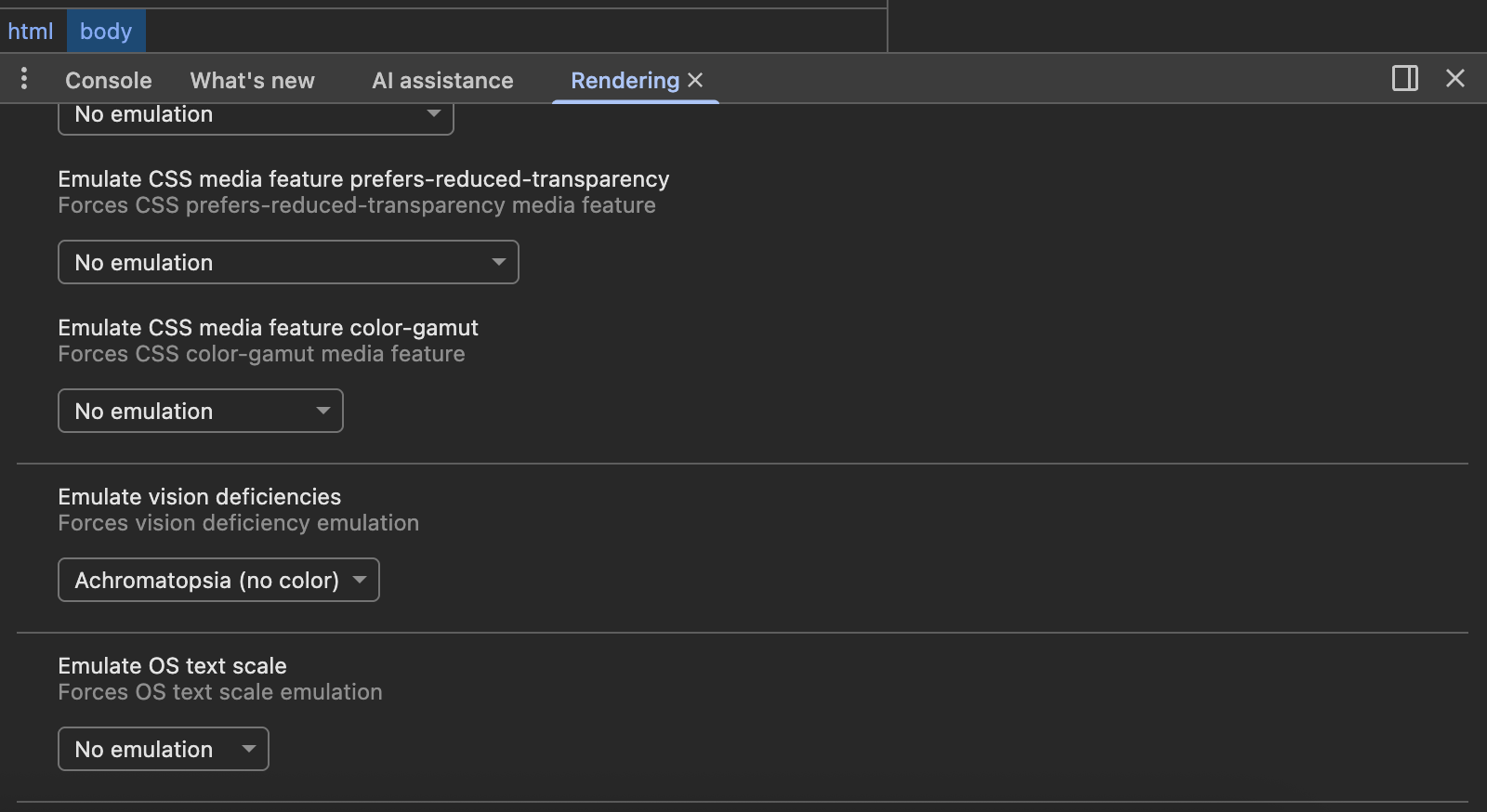Open the Achromatopsia vision deficiency dropdown

[x=218, y=581]
